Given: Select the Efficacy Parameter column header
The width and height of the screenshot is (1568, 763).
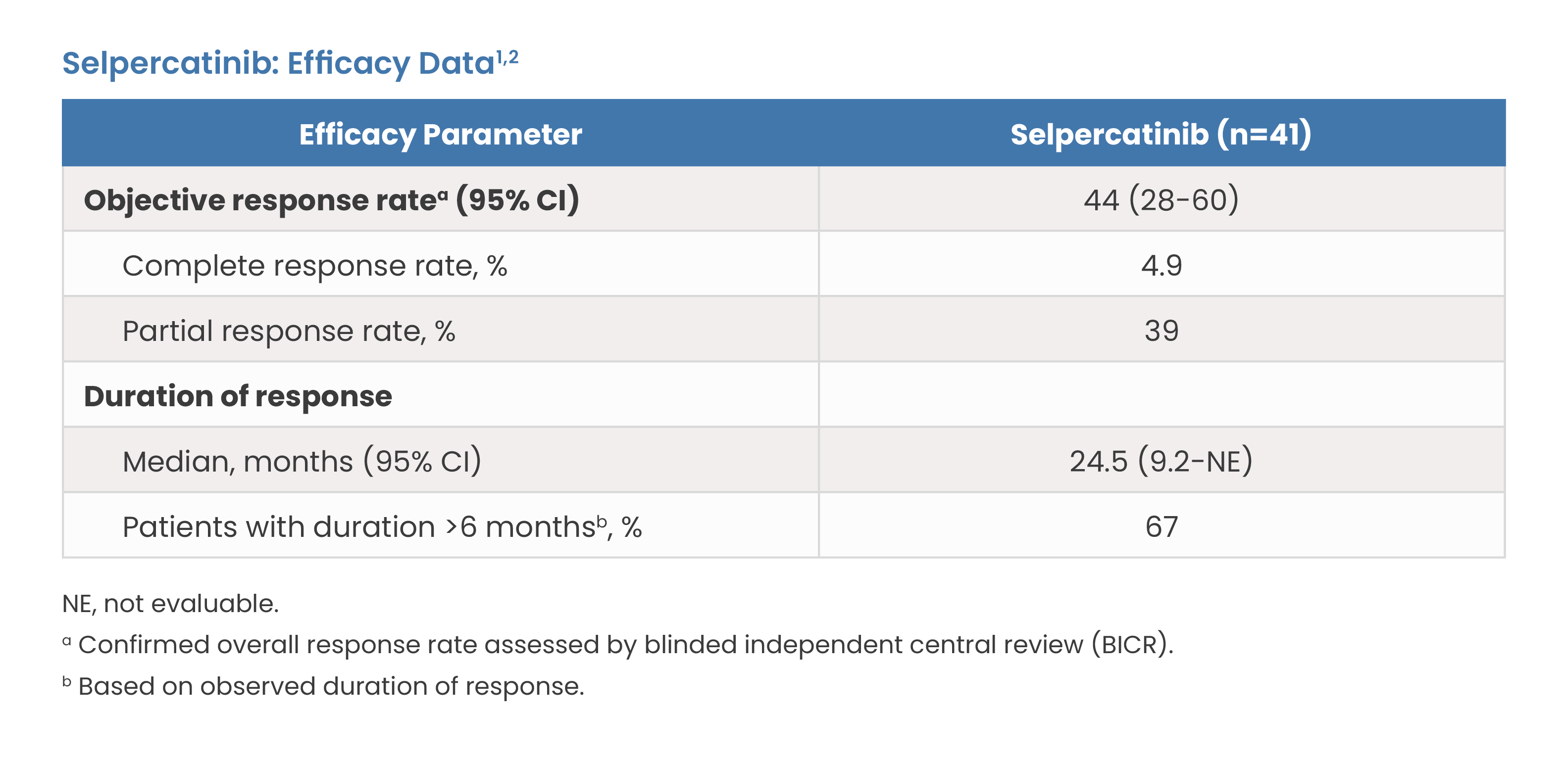Looking at the screenshot, I should pyautogui.click(x=440, y=134).
